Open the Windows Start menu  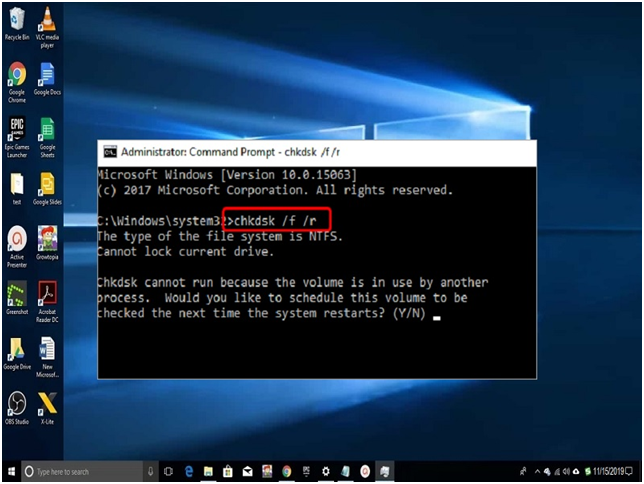coord(11,471)
